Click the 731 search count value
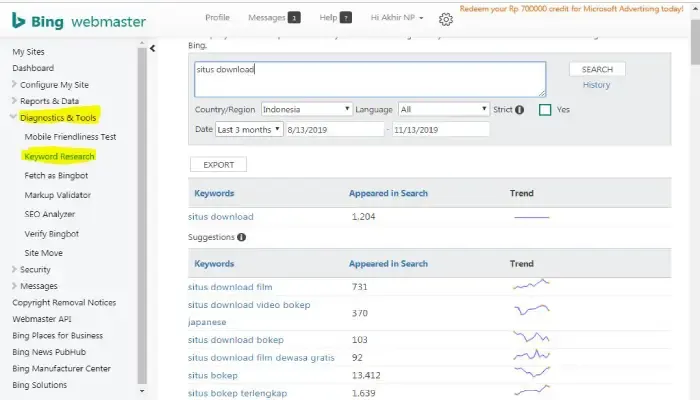 (x=359, y=287)
